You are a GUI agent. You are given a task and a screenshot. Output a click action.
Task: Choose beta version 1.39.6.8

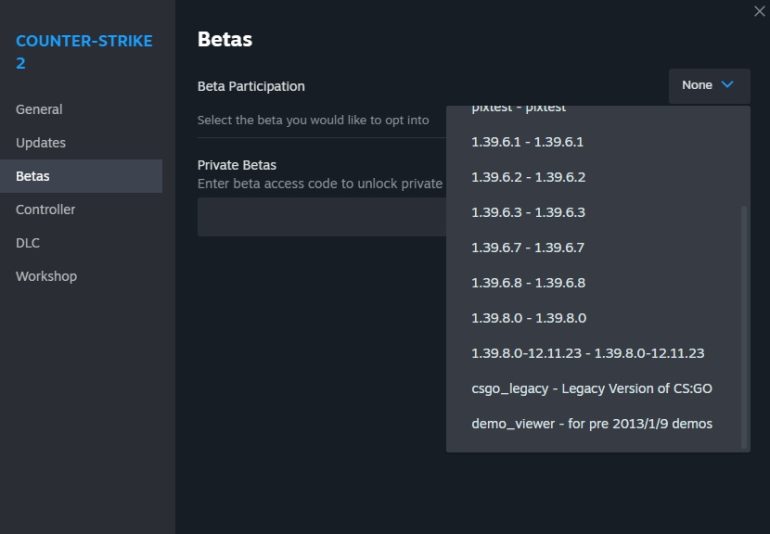528,283
